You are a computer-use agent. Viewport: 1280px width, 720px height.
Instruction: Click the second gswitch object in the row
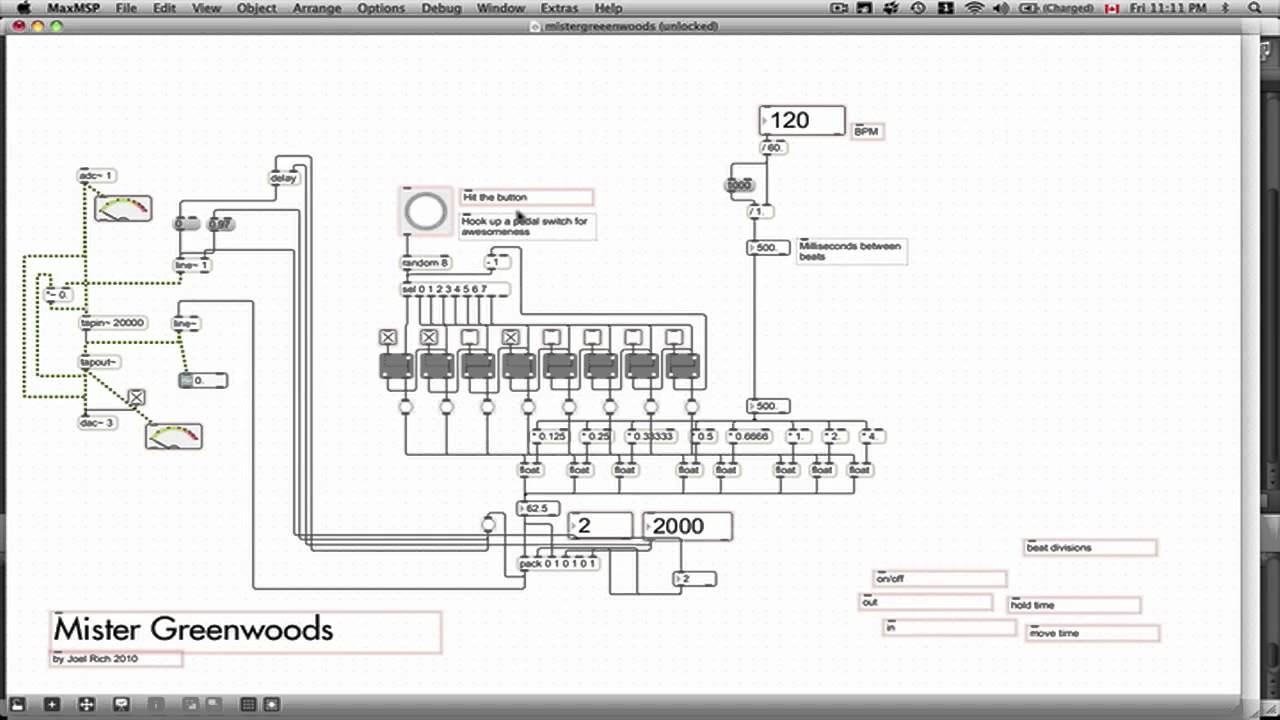coord(437,368)
